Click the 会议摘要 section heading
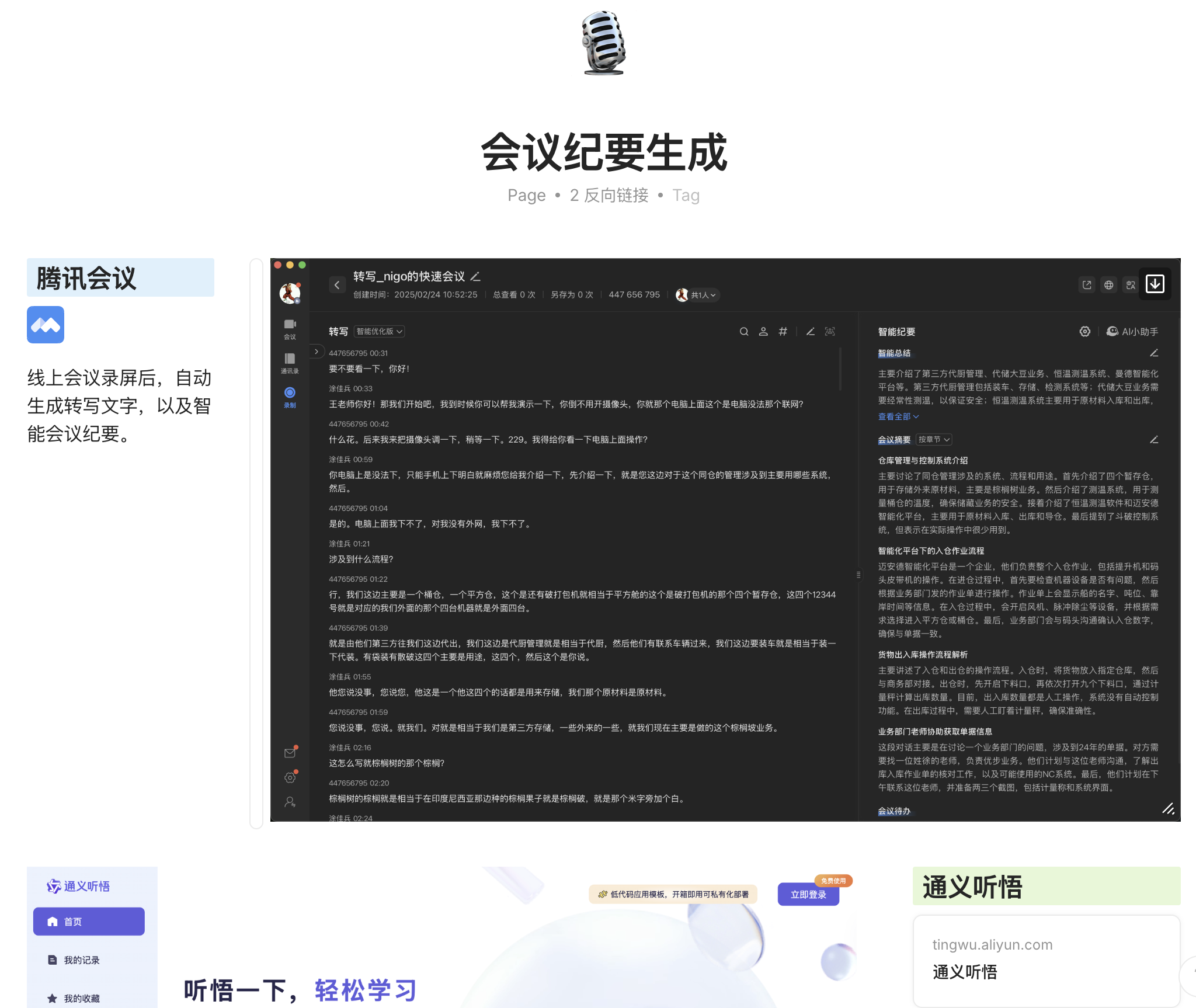 click(894, 440)
